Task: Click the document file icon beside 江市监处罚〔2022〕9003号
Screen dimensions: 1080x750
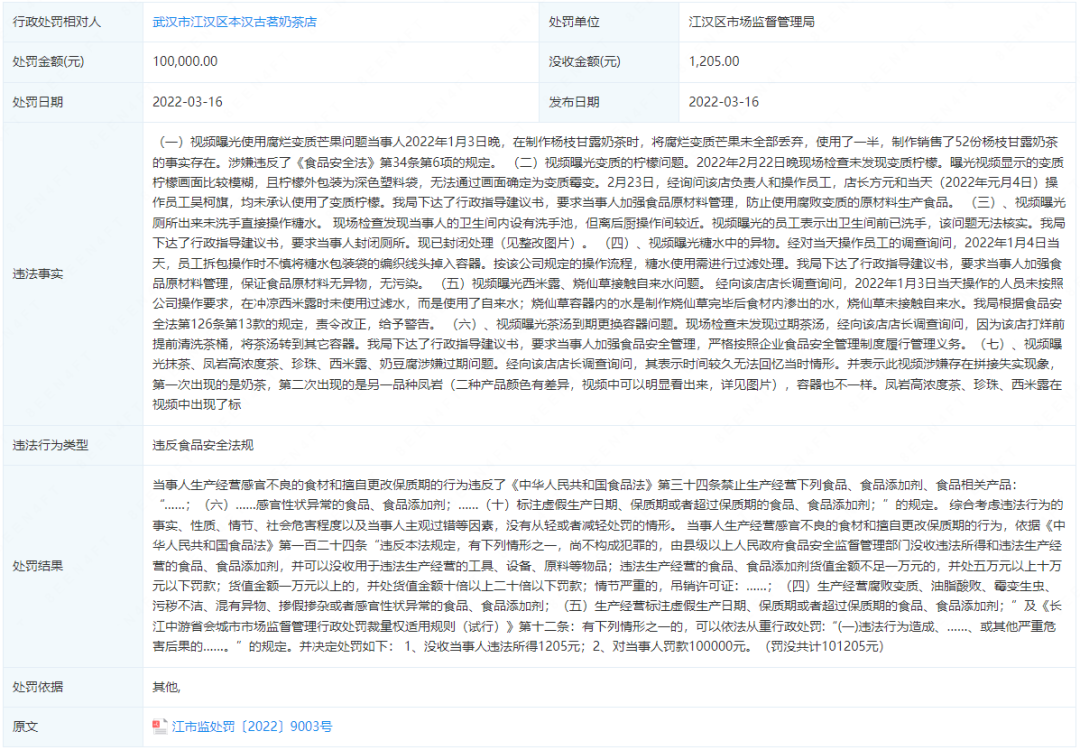Action: 161,726
